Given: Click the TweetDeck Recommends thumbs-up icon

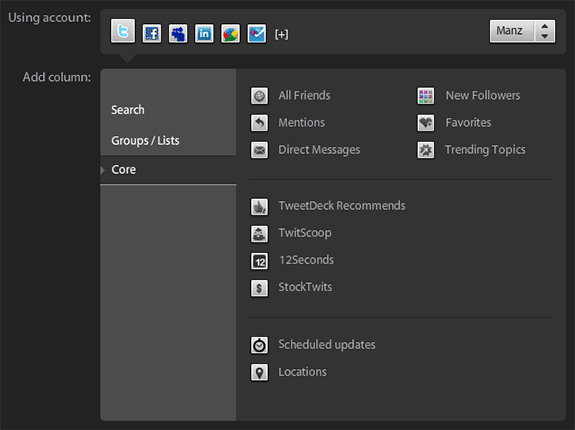Looking at the screenshot, I should (x=259, y=207).
